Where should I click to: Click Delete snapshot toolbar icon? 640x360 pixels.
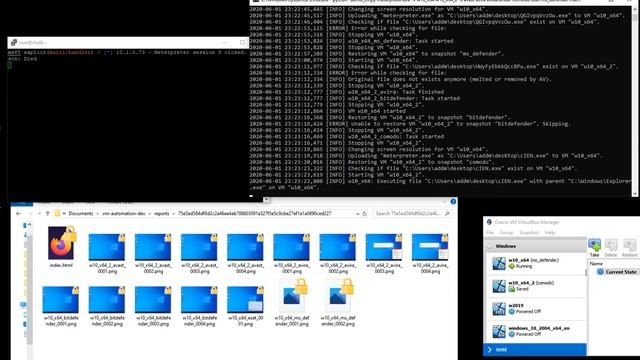pyautogui.click(x=611, y=247)
